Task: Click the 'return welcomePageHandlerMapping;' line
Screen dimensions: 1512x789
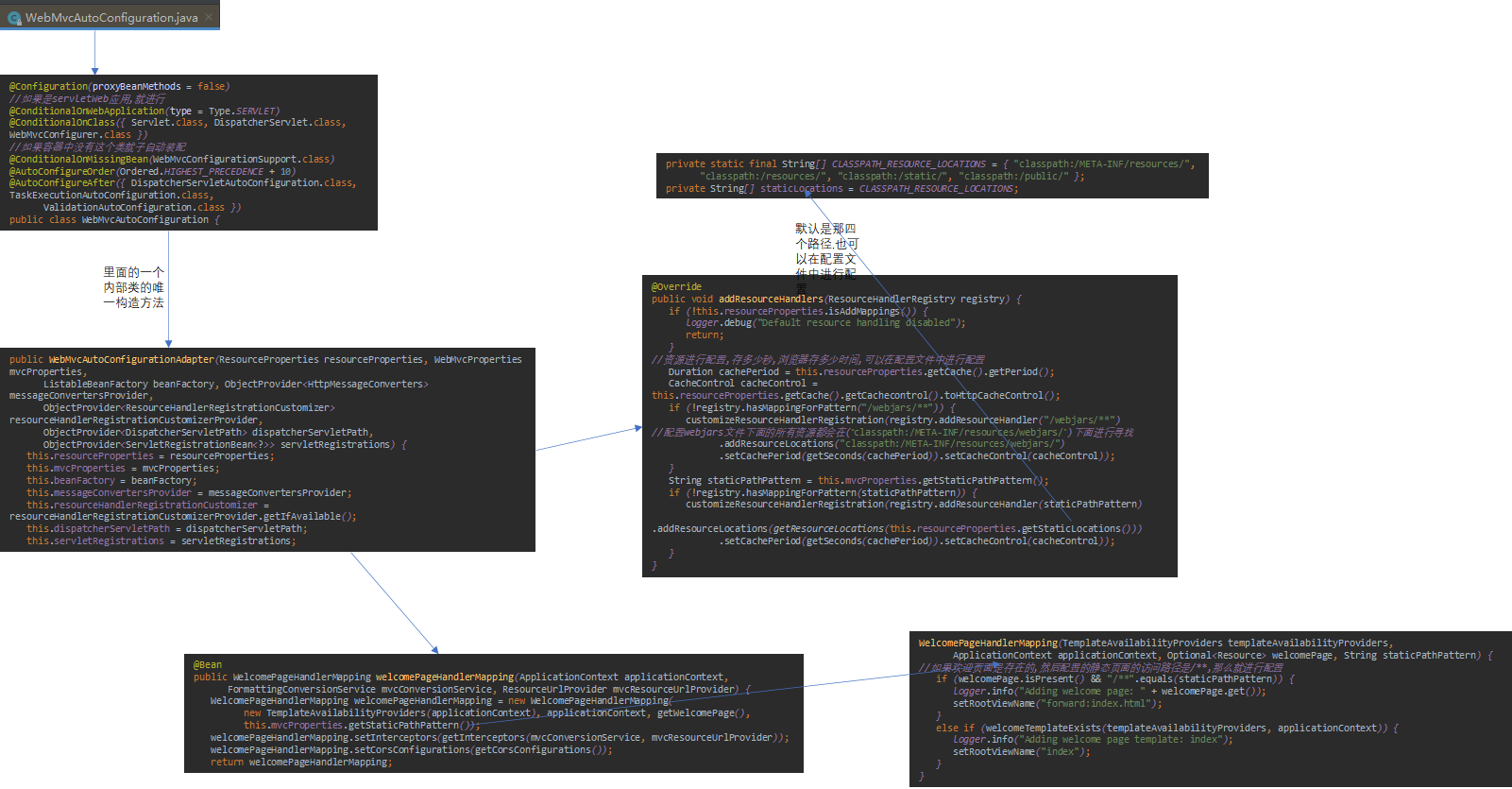Action: pos(299,763)
